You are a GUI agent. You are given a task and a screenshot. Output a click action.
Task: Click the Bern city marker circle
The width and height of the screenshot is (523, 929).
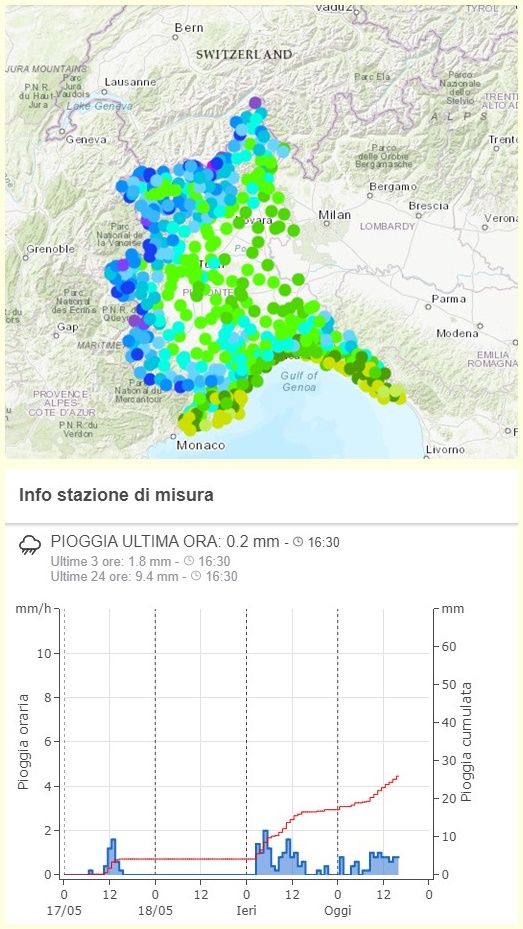point(175,37)
